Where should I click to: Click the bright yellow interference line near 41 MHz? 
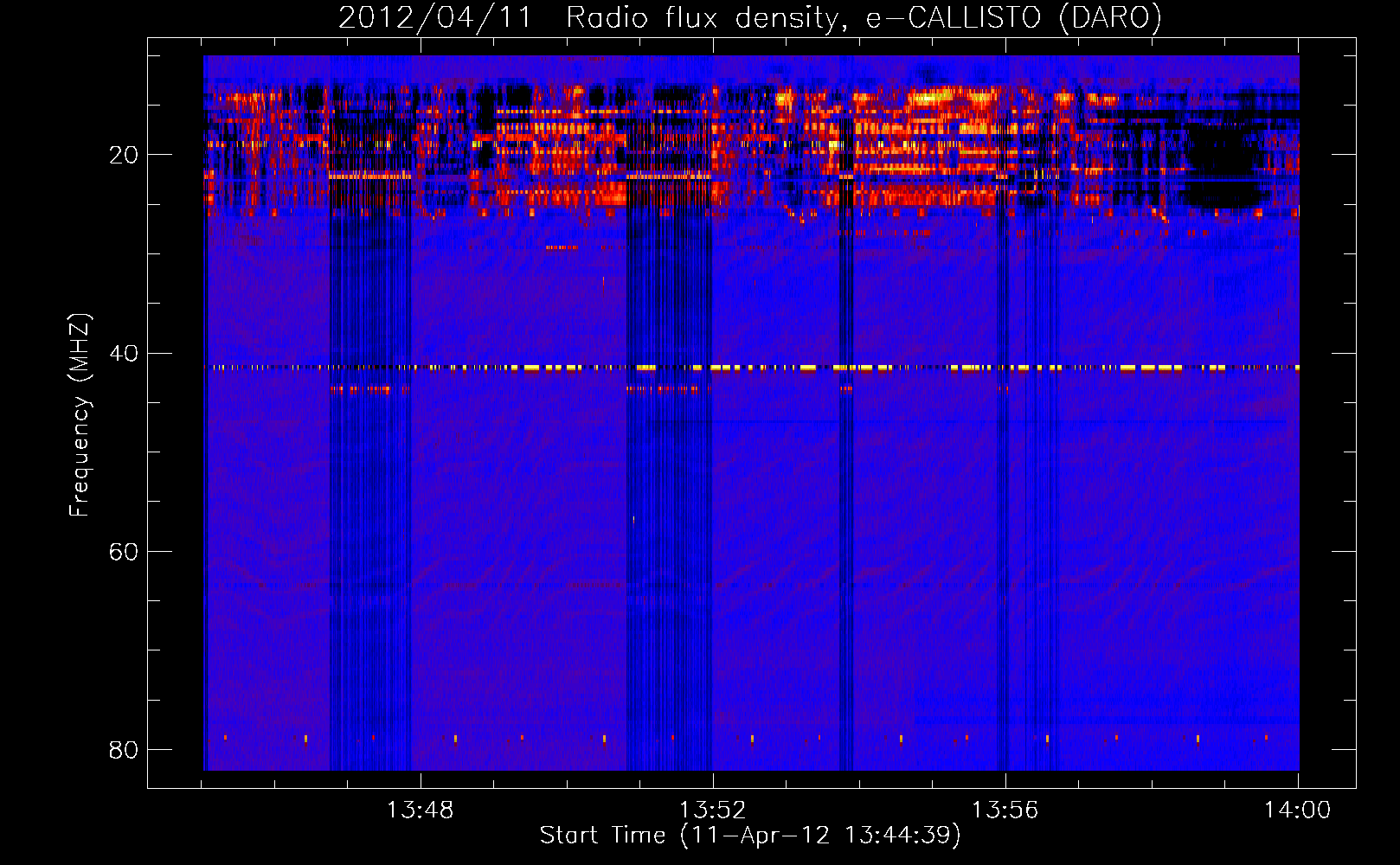pos(751,368)
